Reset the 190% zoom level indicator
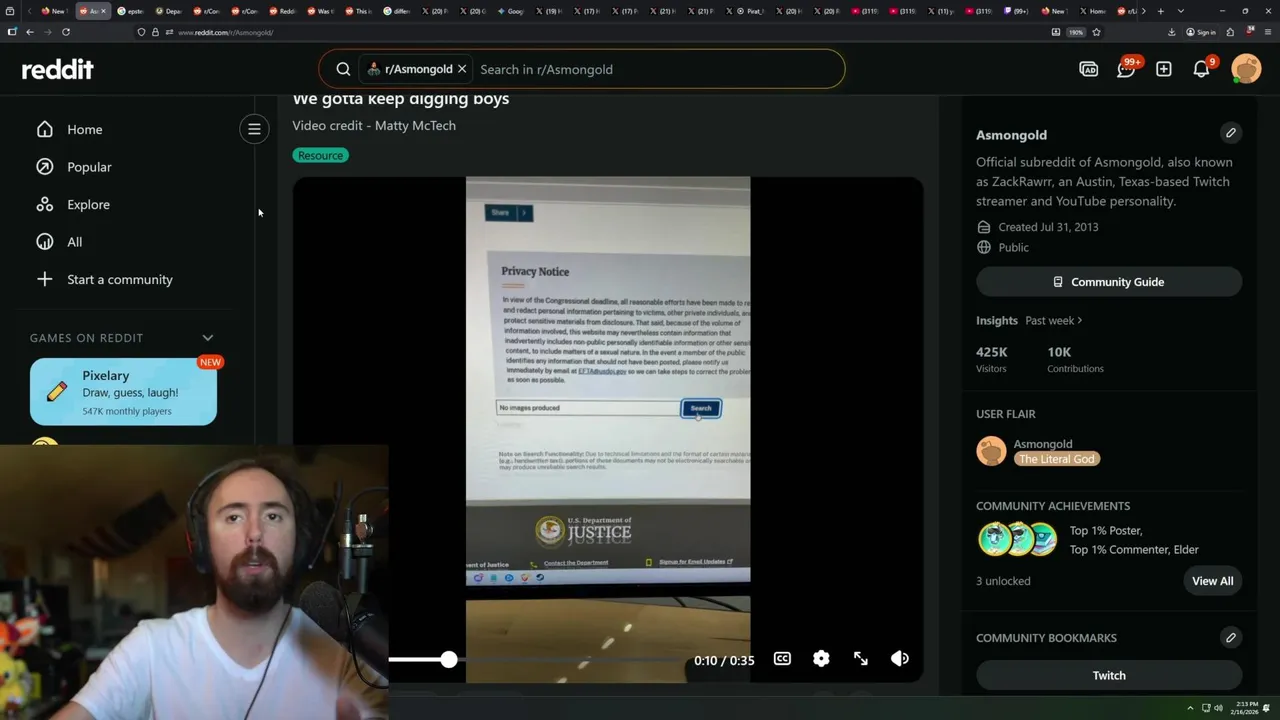This screenshot has width=1280, height=720. pyautogui.click(x=1076, y=32)
